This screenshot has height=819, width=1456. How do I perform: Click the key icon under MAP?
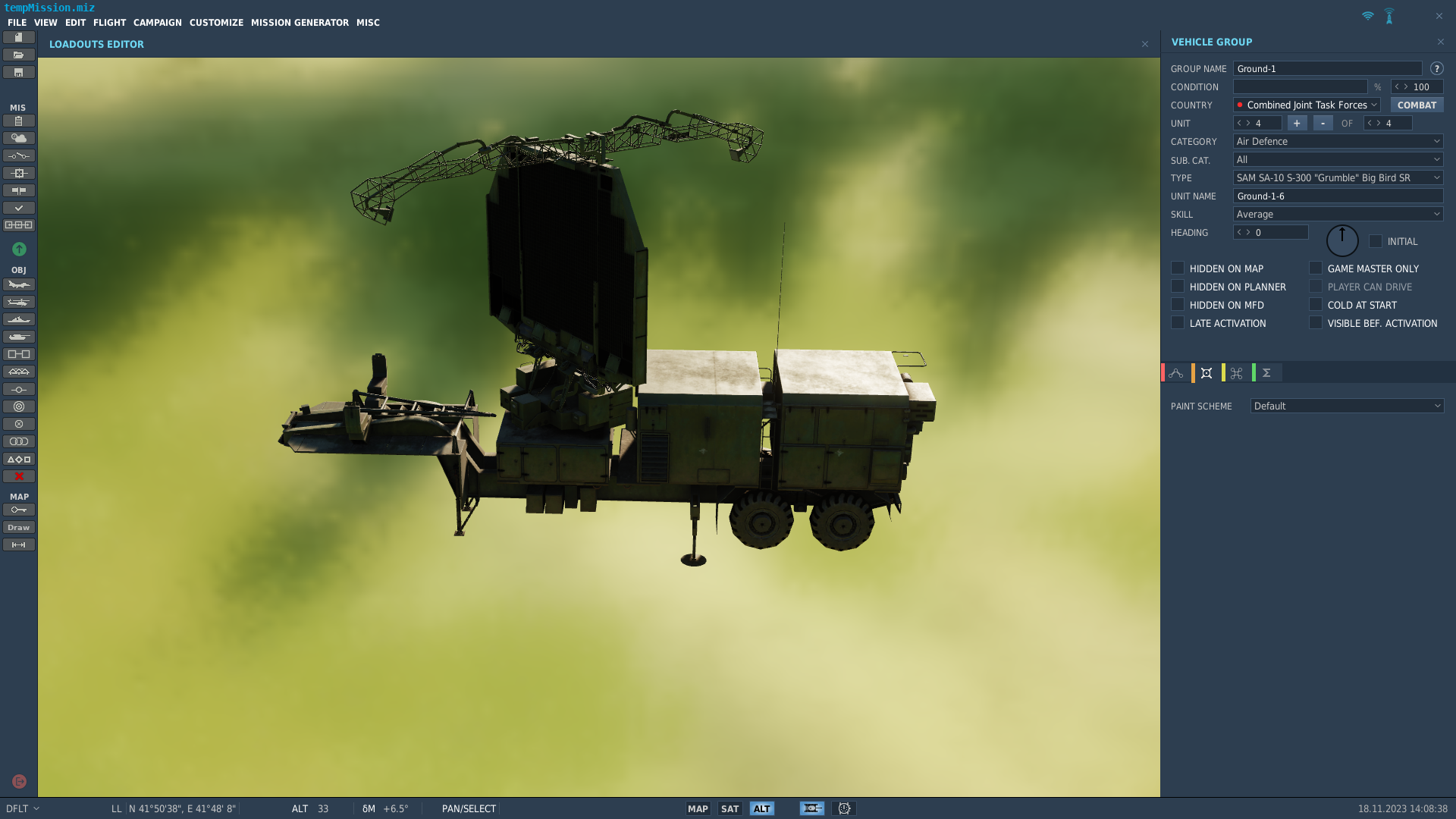pos(19,510)
